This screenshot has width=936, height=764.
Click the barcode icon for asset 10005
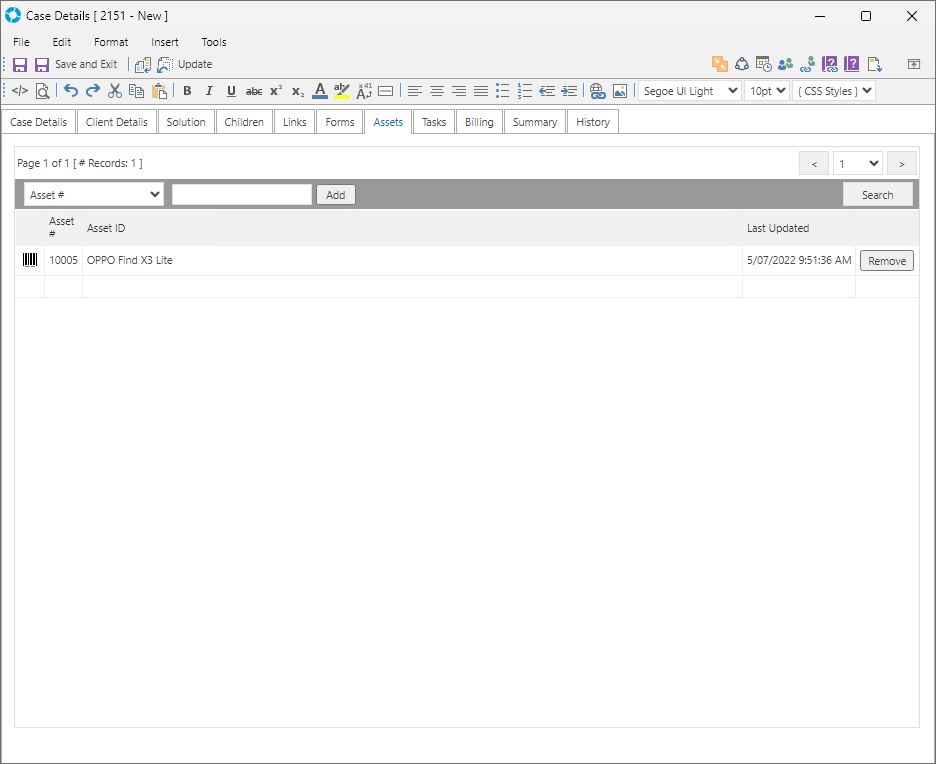click(30, 260)
